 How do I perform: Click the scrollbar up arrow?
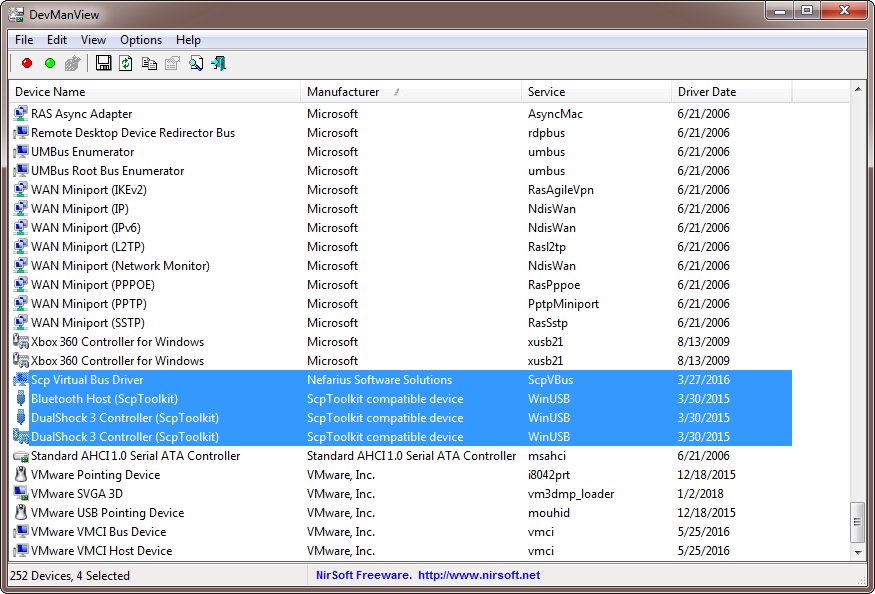pos(858,89)
